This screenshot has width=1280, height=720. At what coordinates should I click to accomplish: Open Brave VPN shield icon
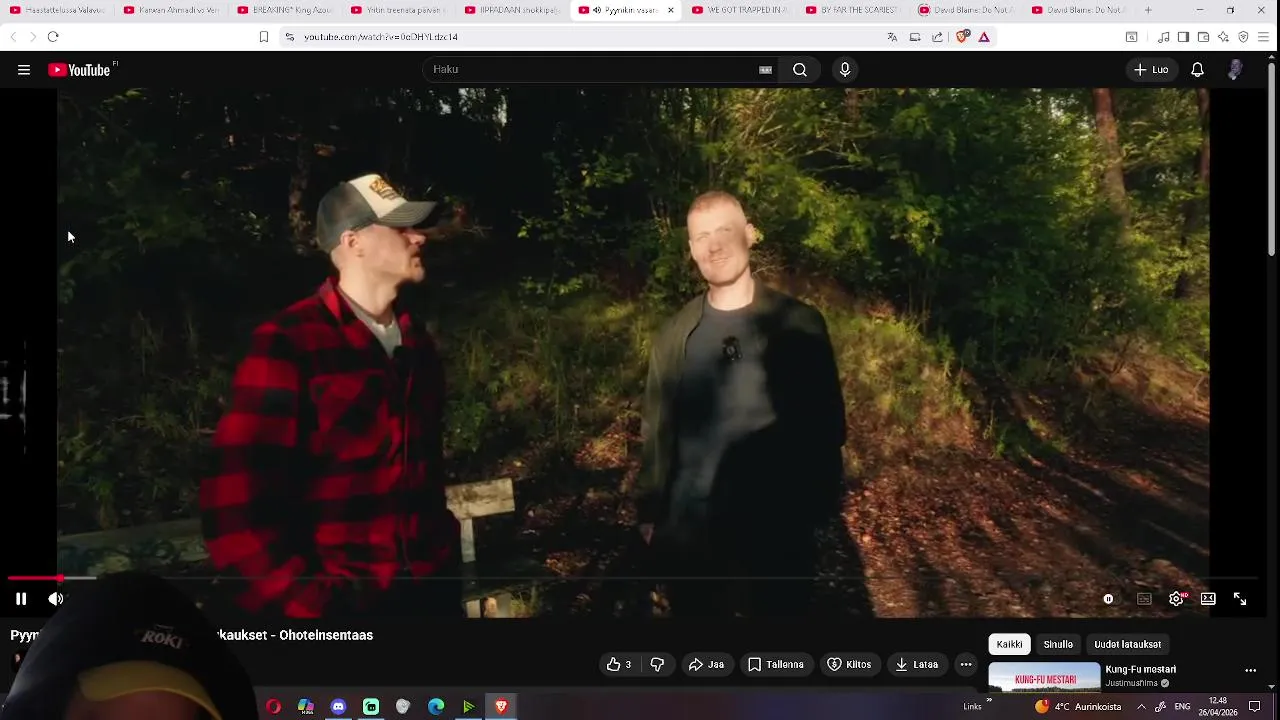click(1244, 37)
